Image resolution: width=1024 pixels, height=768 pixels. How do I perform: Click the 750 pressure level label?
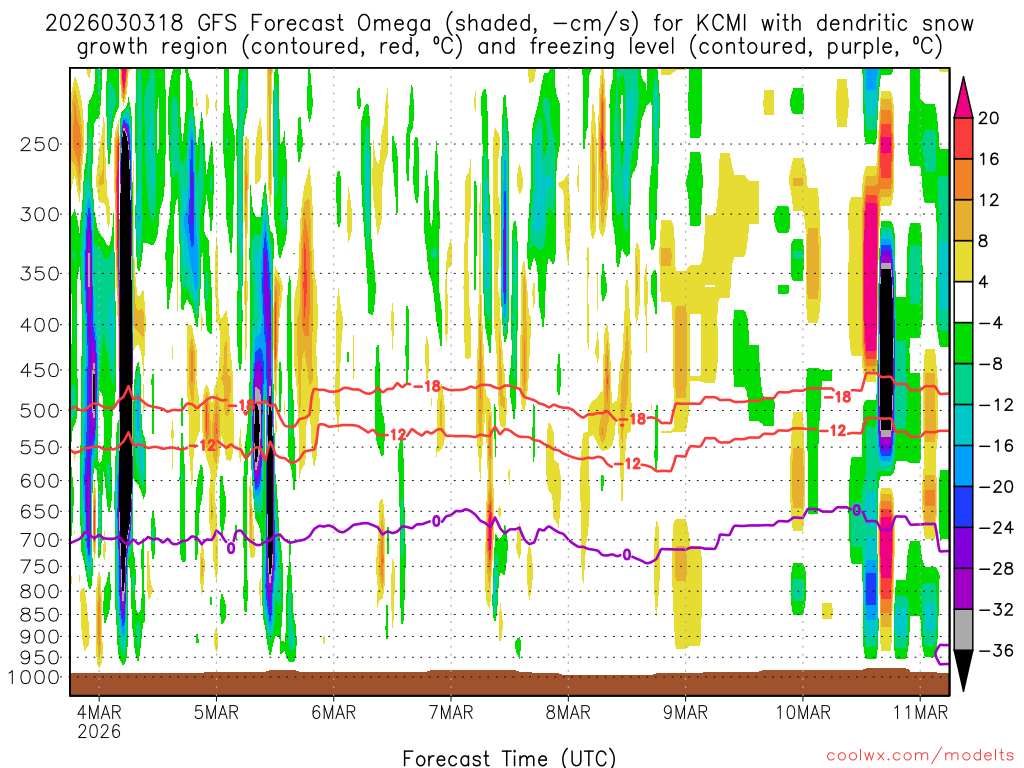[40, 567]
